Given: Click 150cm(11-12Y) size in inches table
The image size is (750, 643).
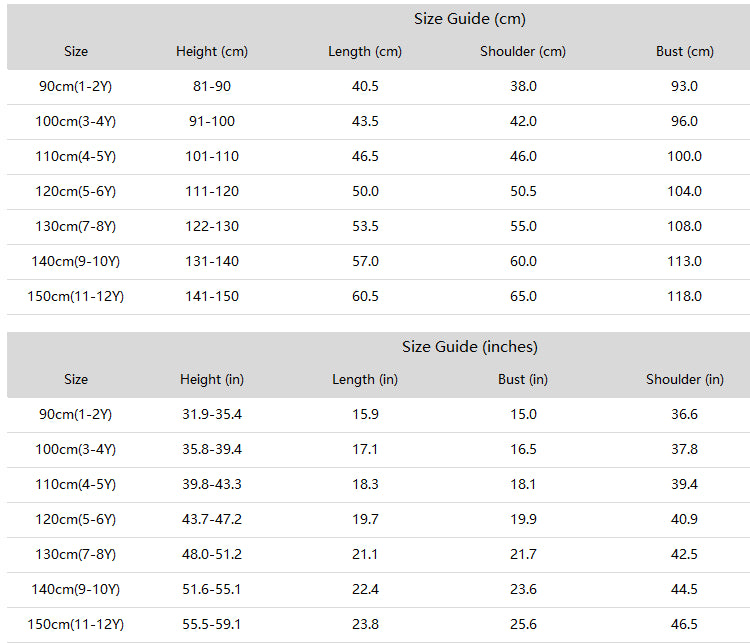Looking at the screenshot, I should (x=76, y=624).
